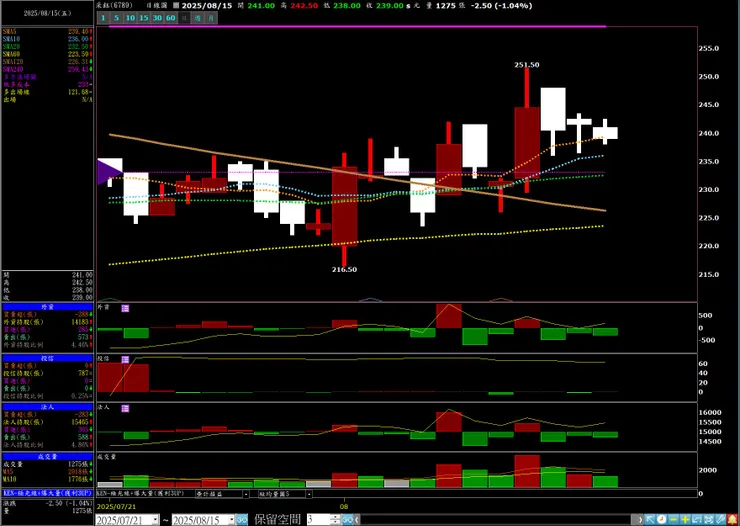Screen dimensions: 740x526
Task: Click the MA5 volume value row
Action: point(47,472)
